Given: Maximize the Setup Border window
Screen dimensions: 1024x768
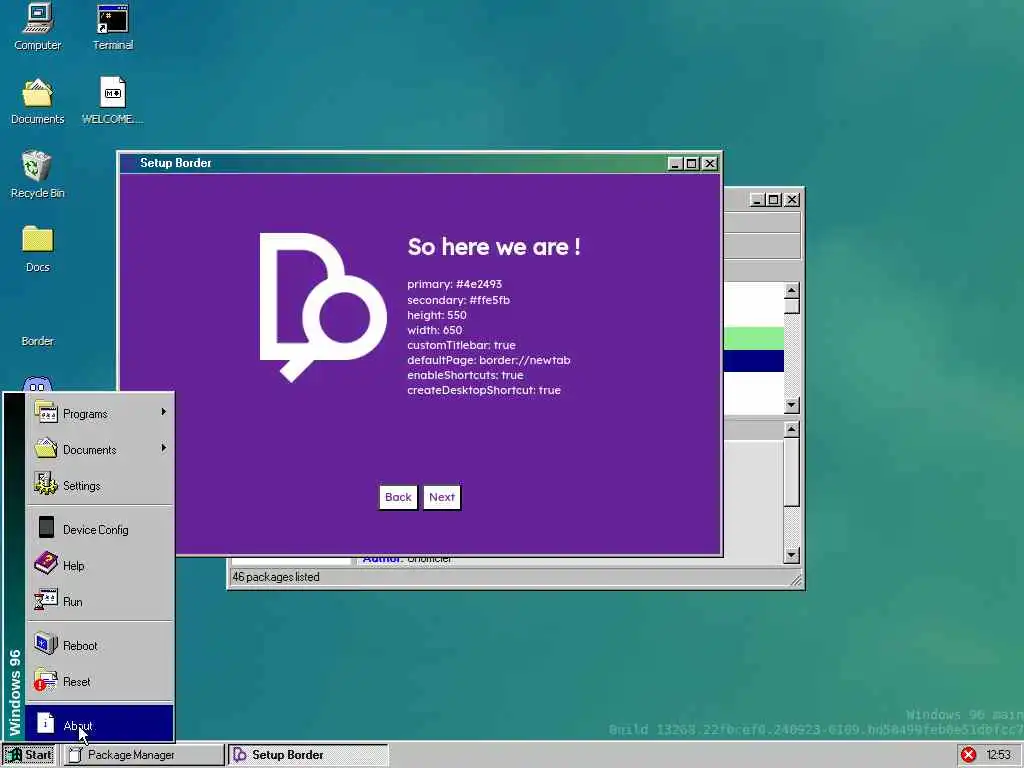Looking at the screenshot, I should [692, 163].
